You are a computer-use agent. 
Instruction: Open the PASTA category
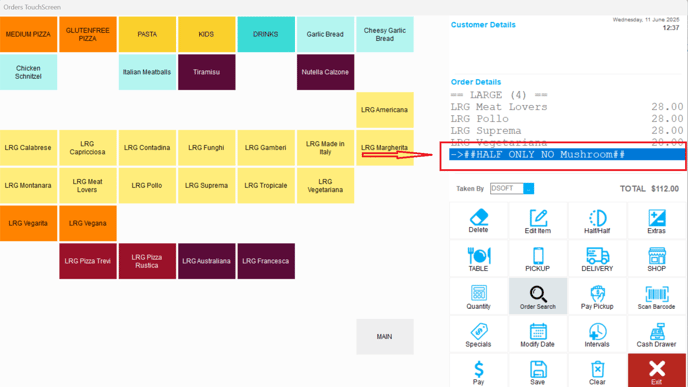point(147,34)
